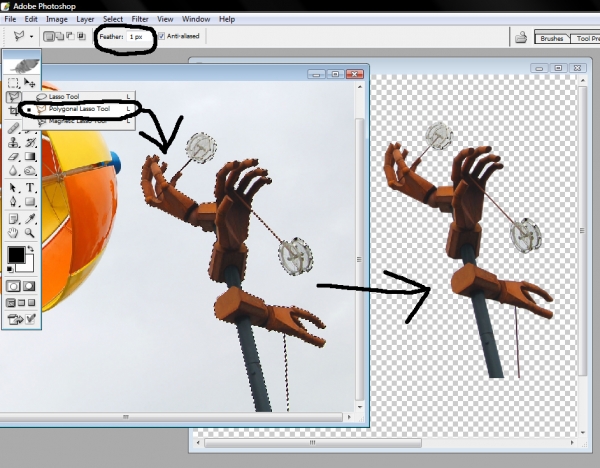The height and width of the screenshot is (468, 600).
Task: Select the Pen tool
Action: coord(13,202)
